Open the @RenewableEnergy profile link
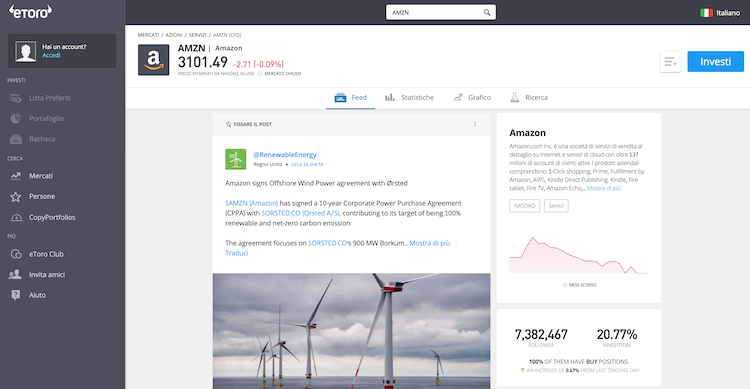Image resolution: width=750 pixels, height=389 pixels. coord(285,155)
